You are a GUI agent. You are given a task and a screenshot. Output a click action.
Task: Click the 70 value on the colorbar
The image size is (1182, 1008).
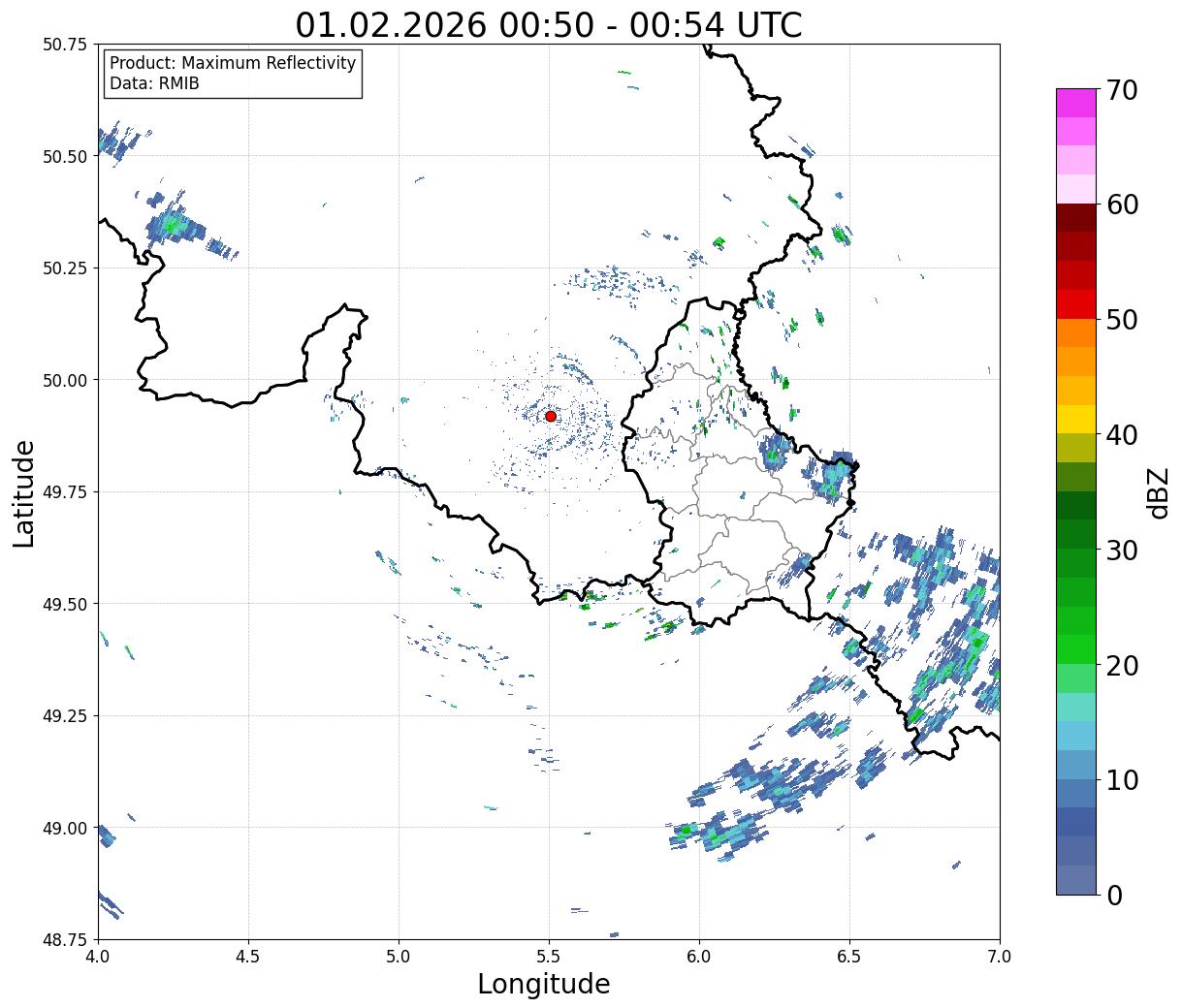click(1122, 90)
